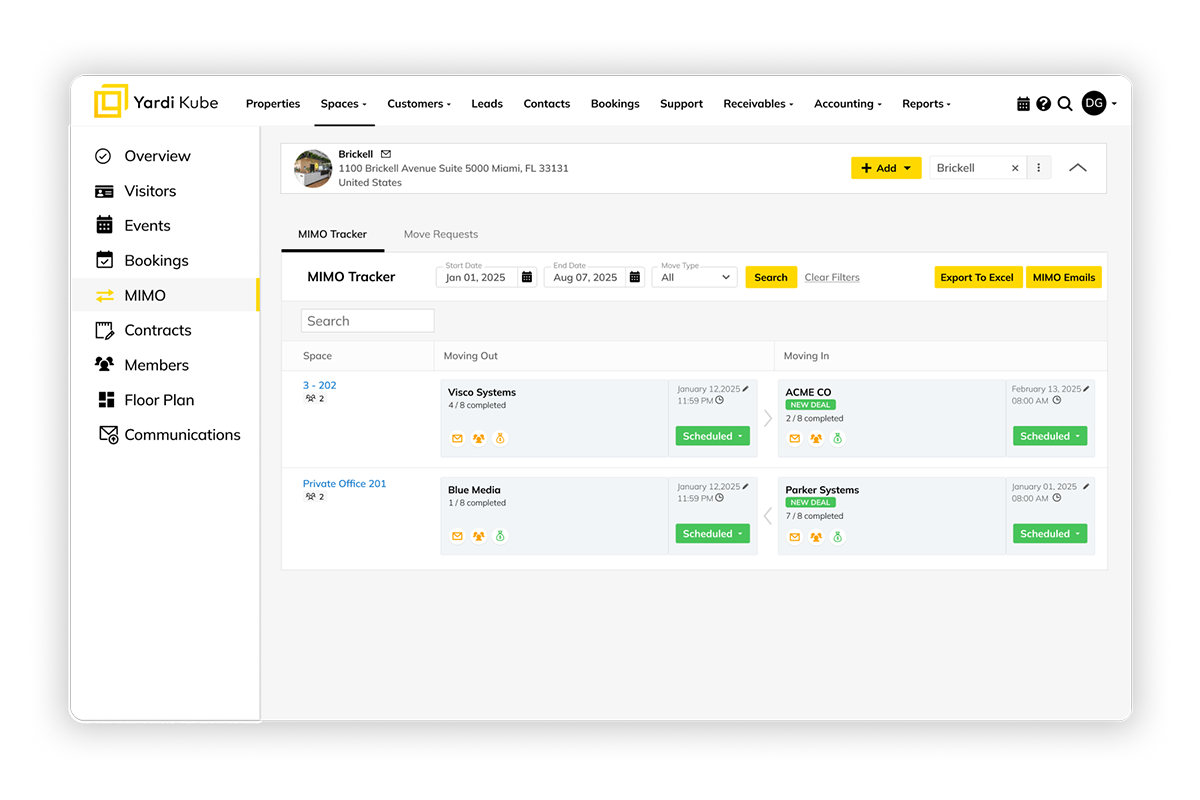Edit the Parker Systems move date pencil
The width and height of the screenshot is (1200, 800).
click(x=1087, y=486)
